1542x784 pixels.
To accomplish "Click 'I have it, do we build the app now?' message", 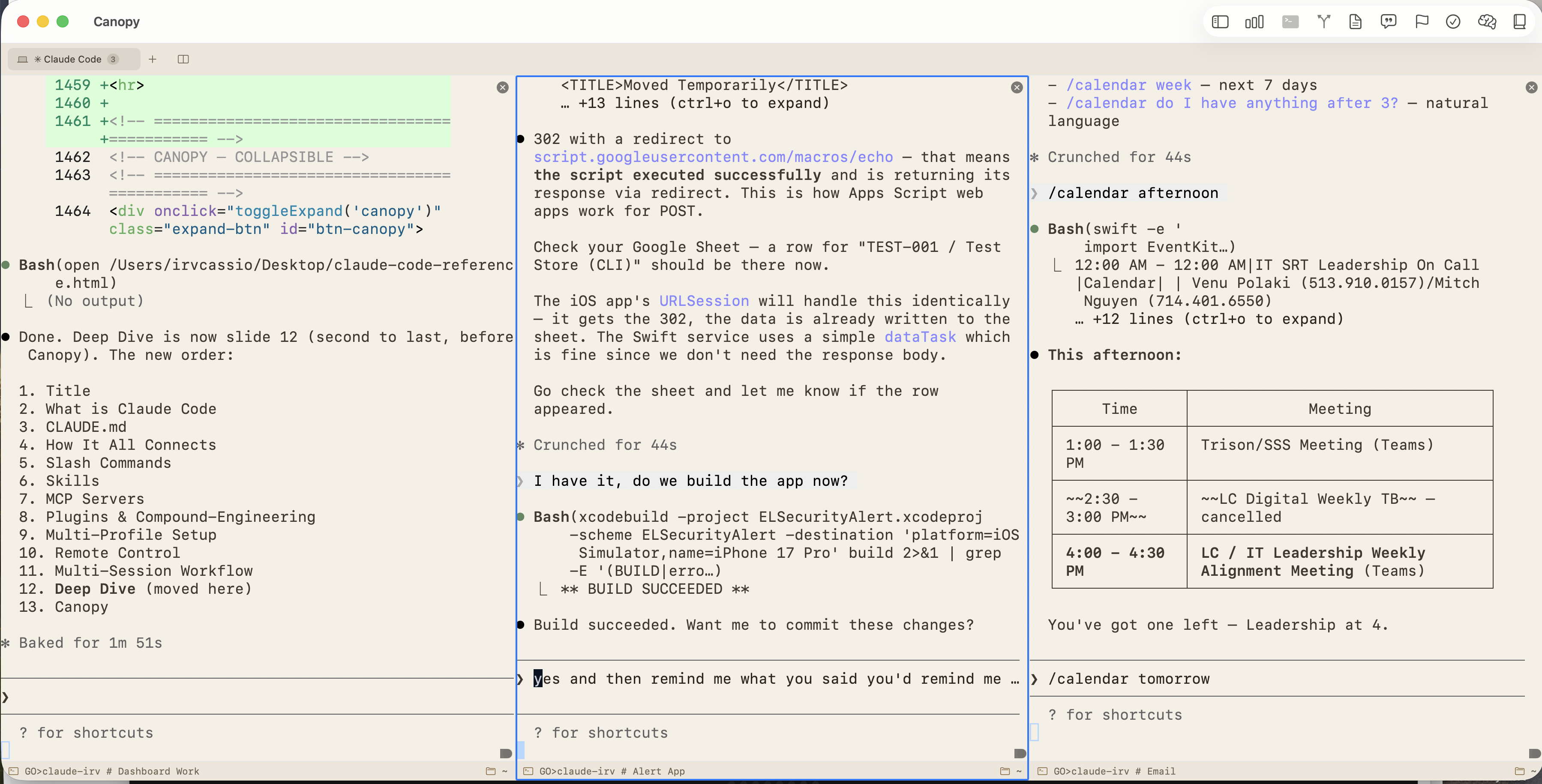I will pyautogui.click(x=691, y=481).
